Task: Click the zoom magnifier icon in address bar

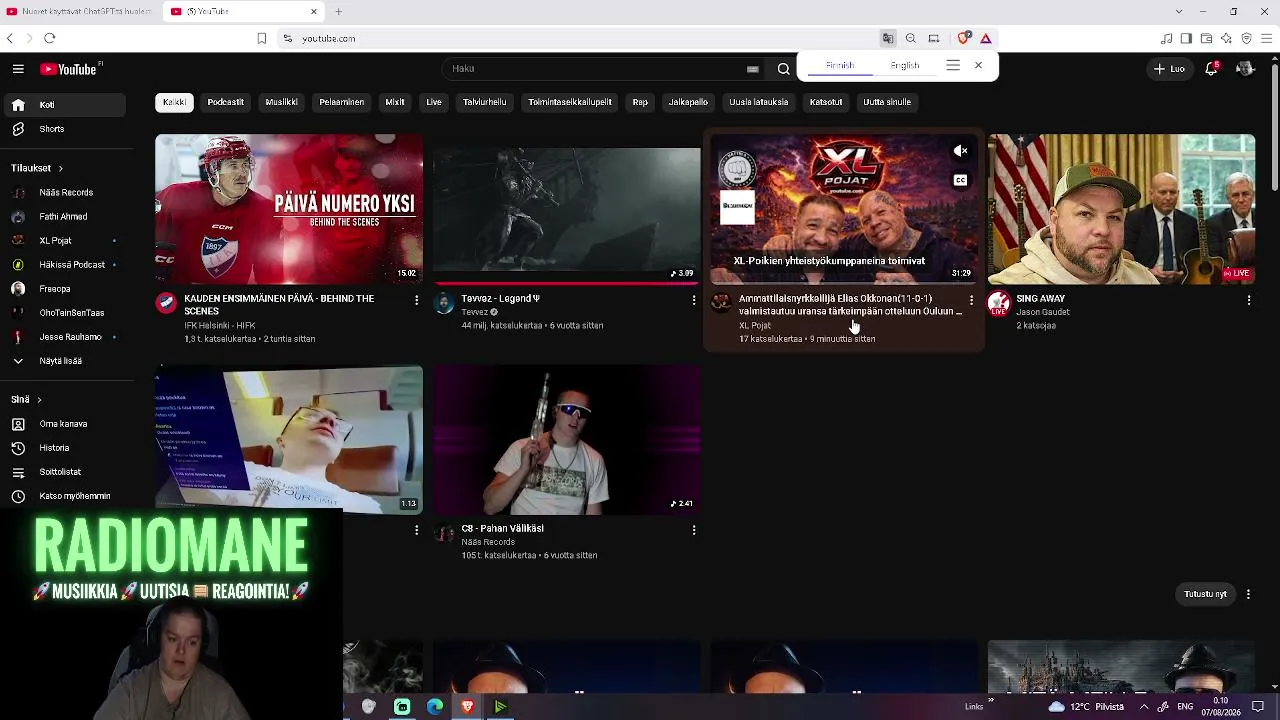Action: [911, 38]
